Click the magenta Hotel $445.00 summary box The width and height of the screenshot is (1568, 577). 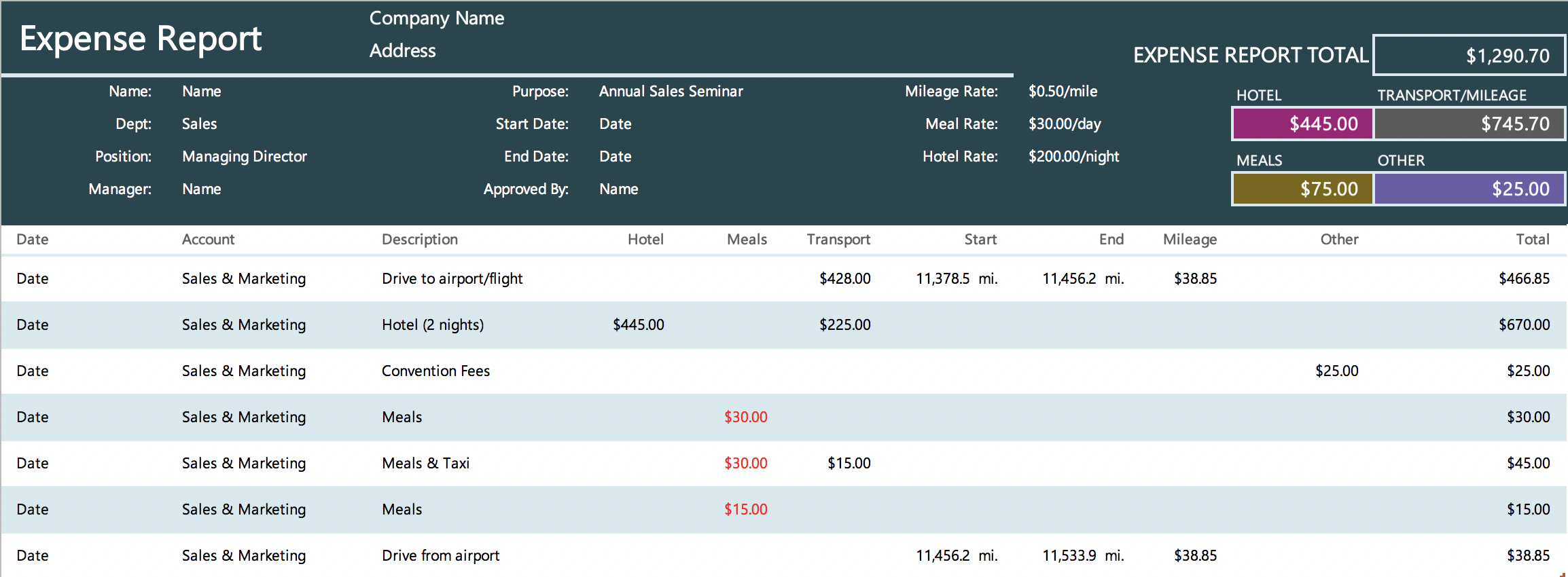pos(1302,124)
